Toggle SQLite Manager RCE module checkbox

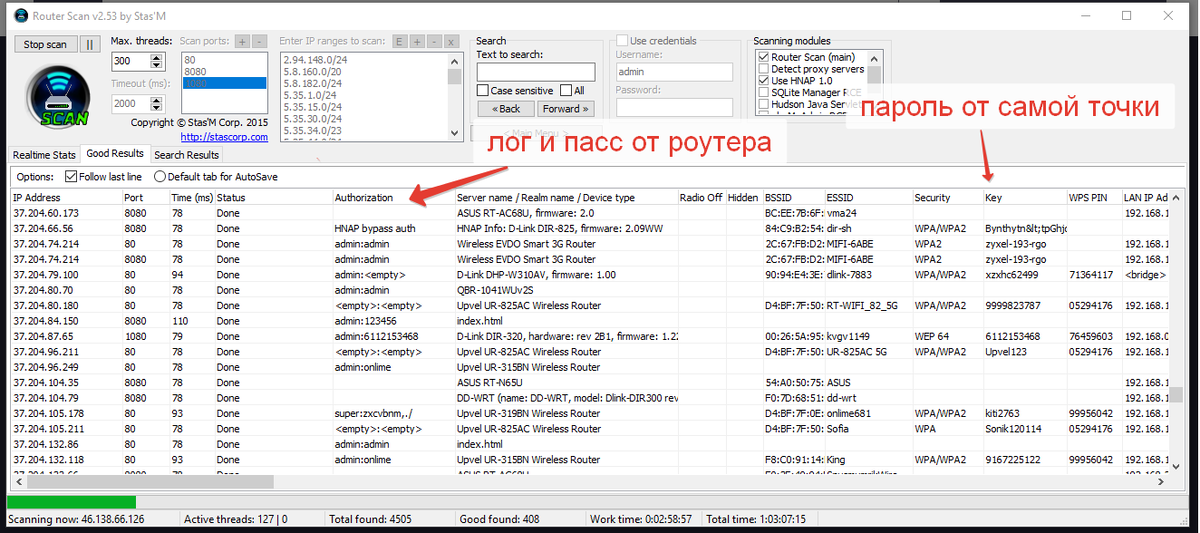pos(764,92)
